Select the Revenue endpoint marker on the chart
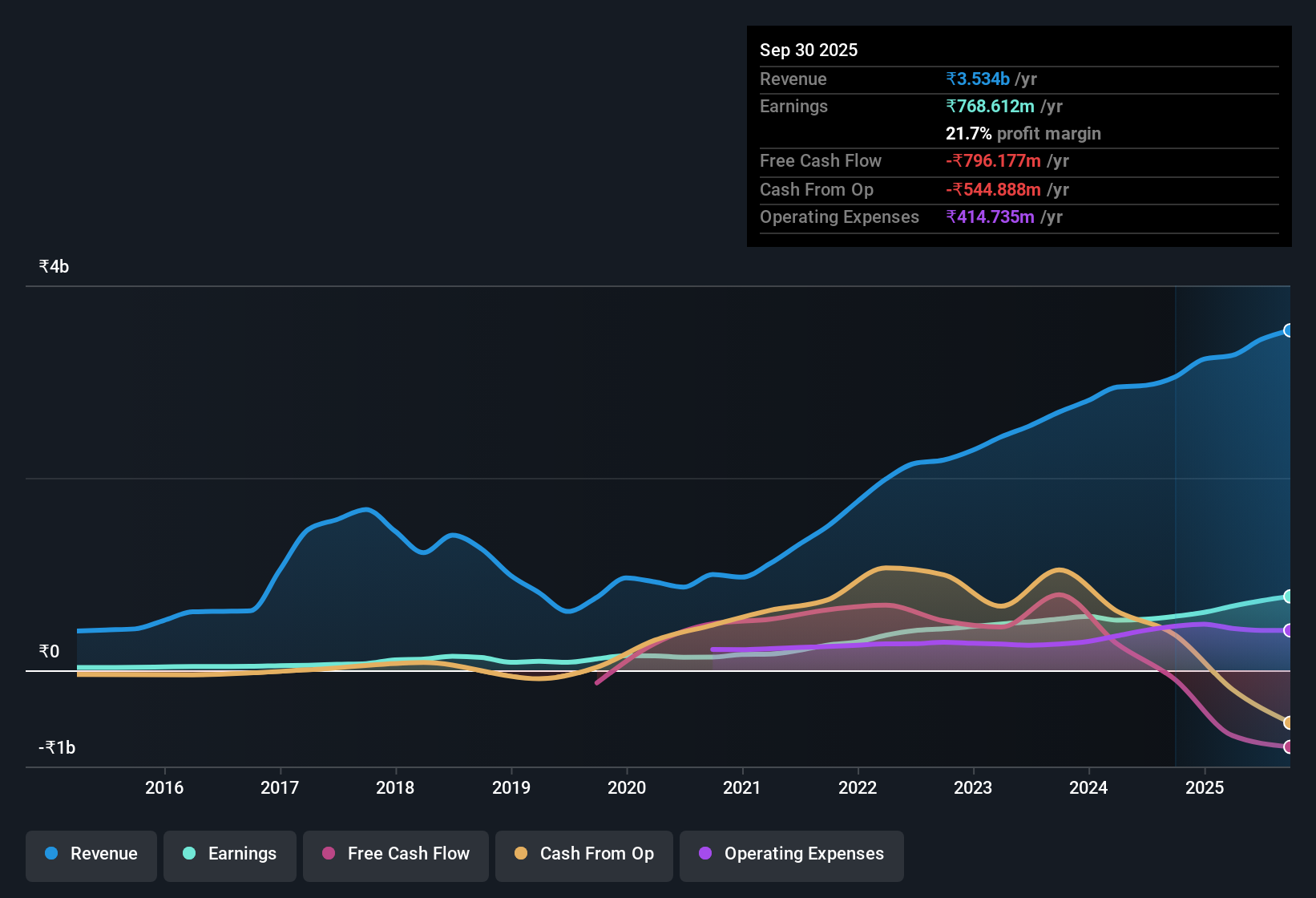 point(1288,331)
